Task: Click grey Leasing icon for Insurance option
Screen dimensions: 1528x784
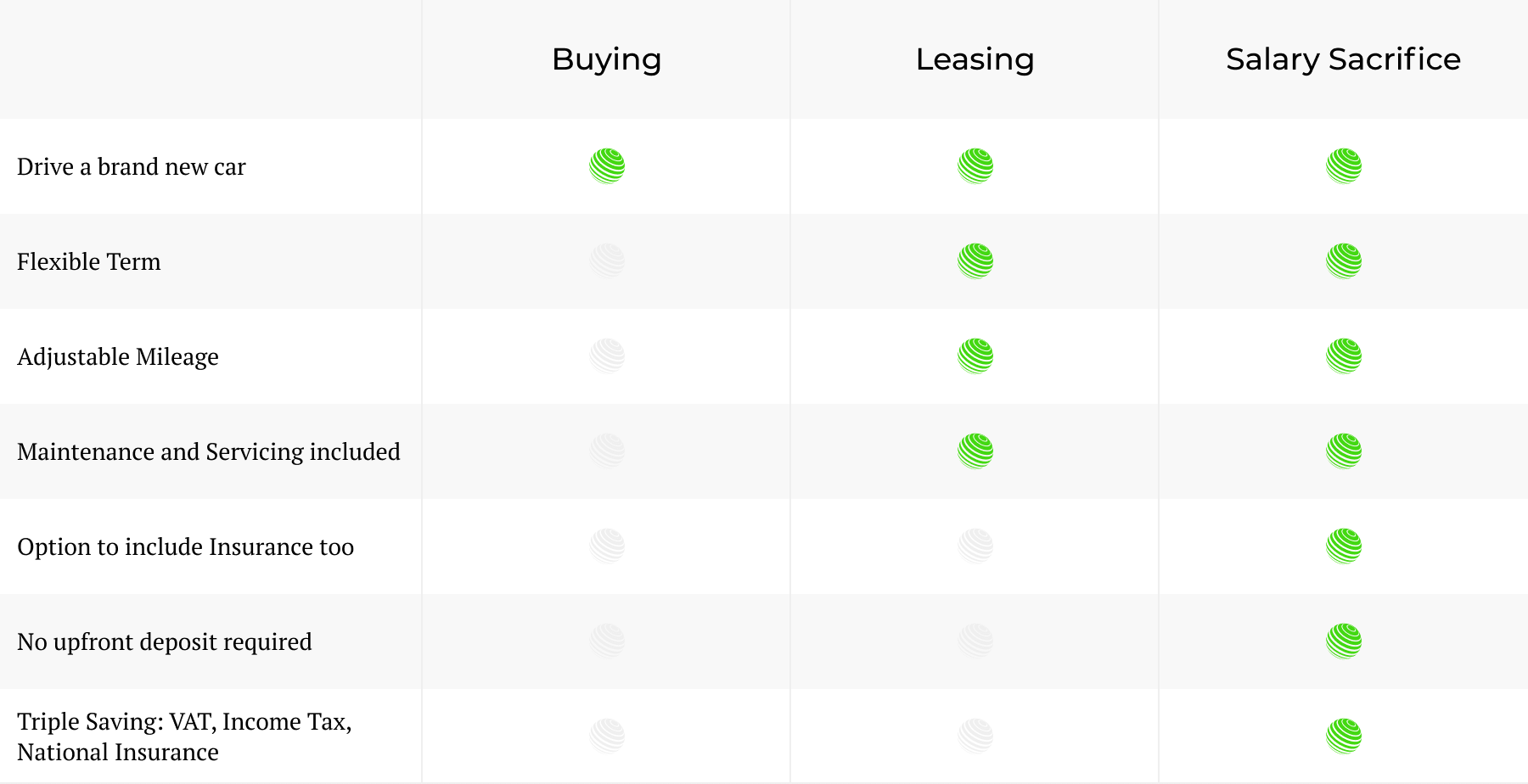Action: [975, 546]
